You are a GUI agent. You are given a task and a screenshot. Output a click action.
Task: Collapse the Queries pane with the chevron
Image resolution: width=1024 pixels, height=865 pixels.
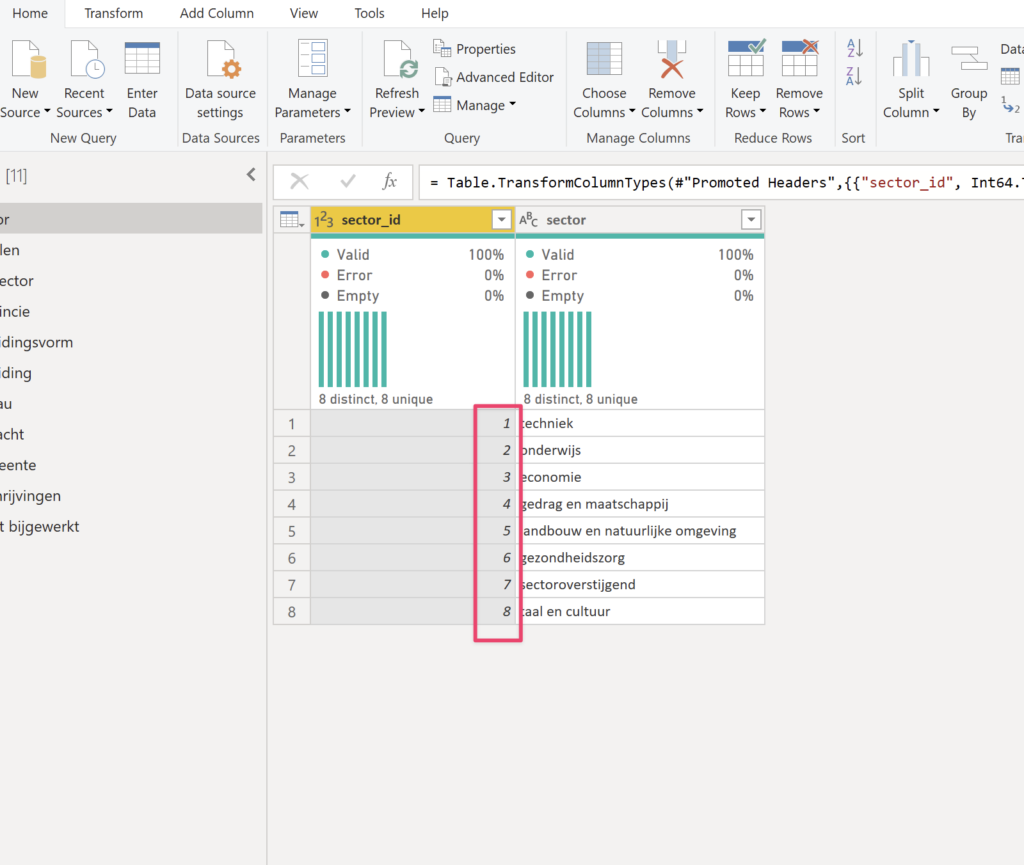251,173
